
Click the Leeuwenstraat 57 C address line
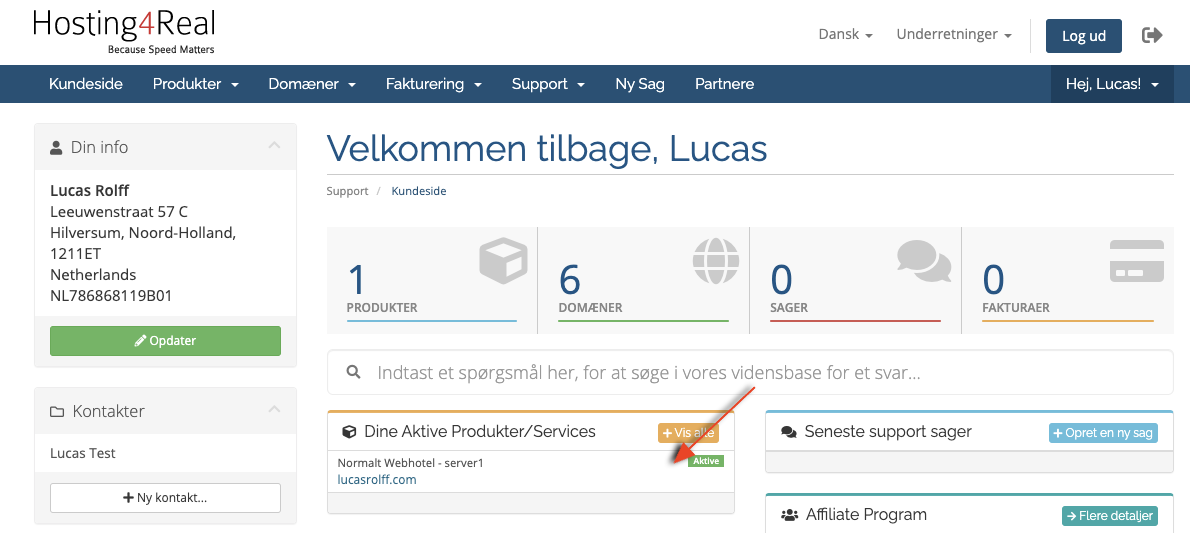pos(119,211)
